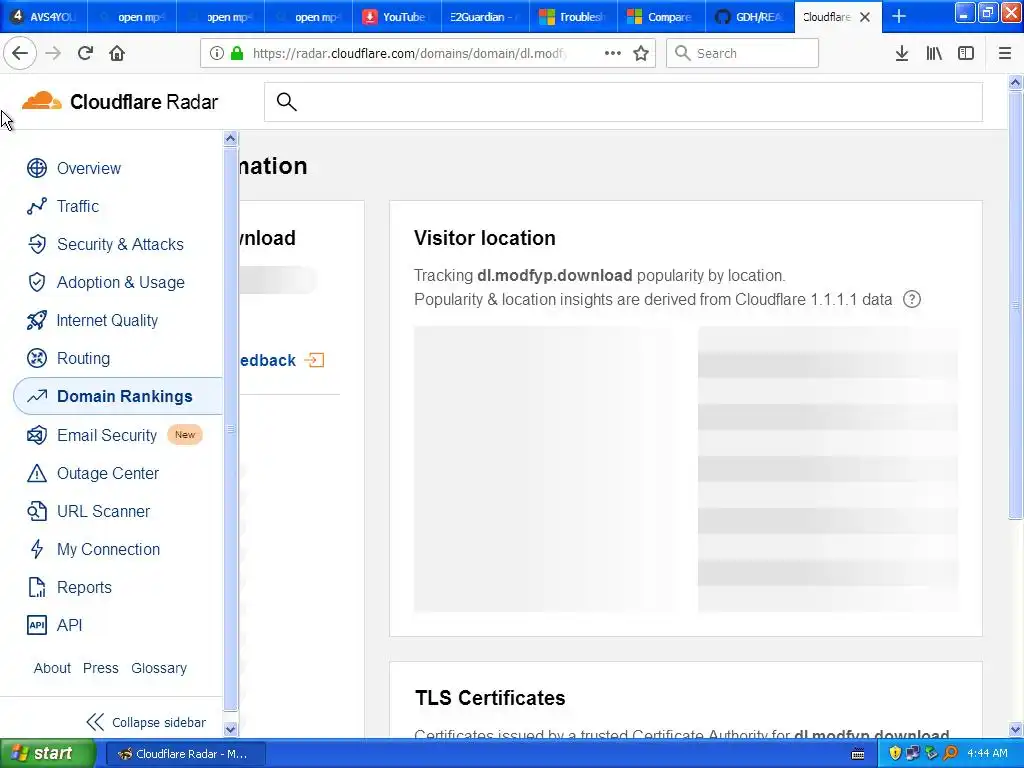
Task: Click the URL Scanner icon
Action: tap(37, 511)
